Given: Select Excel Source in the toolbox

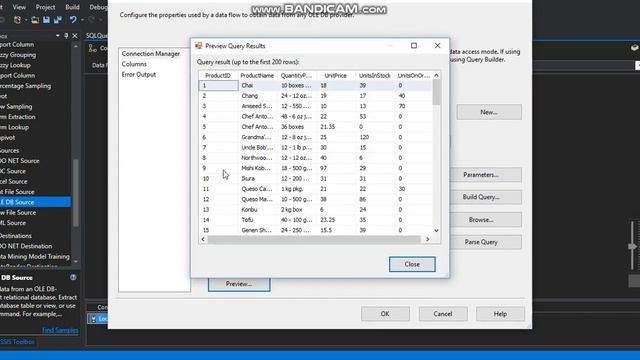Looking at the screenshot, I should point(13,181).
